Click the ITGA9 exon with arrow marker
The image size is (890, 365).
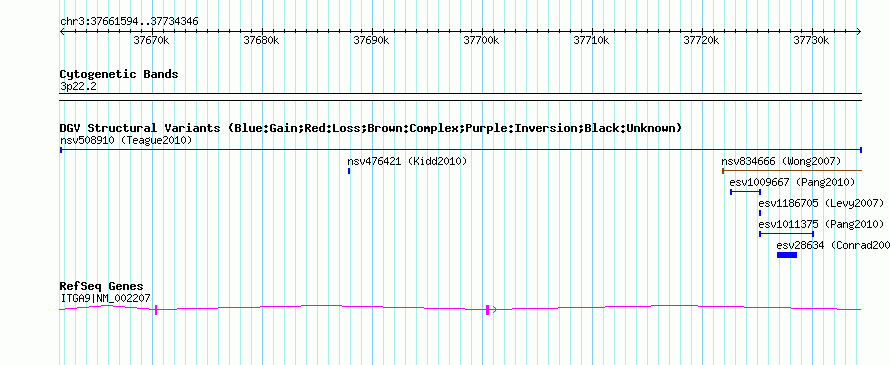point(490,309)
